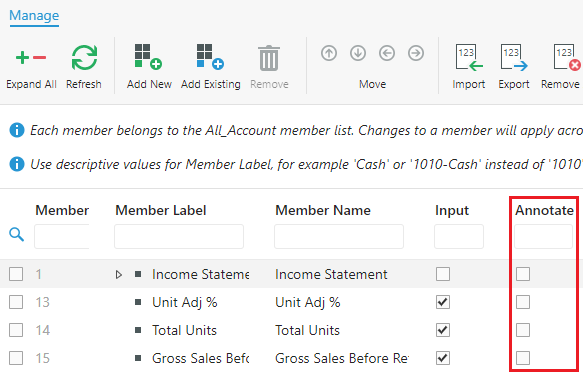Screen dimensions: 583x377
Task: Click Unit Adj % member name cell
Action: [x=307, y=302]
